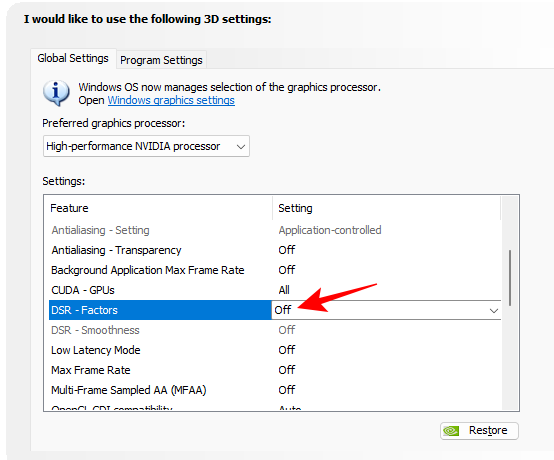Screen dimensions: 554x460
Task: Click the Off value for Low Latency Mode
Action: coord(287,350)
